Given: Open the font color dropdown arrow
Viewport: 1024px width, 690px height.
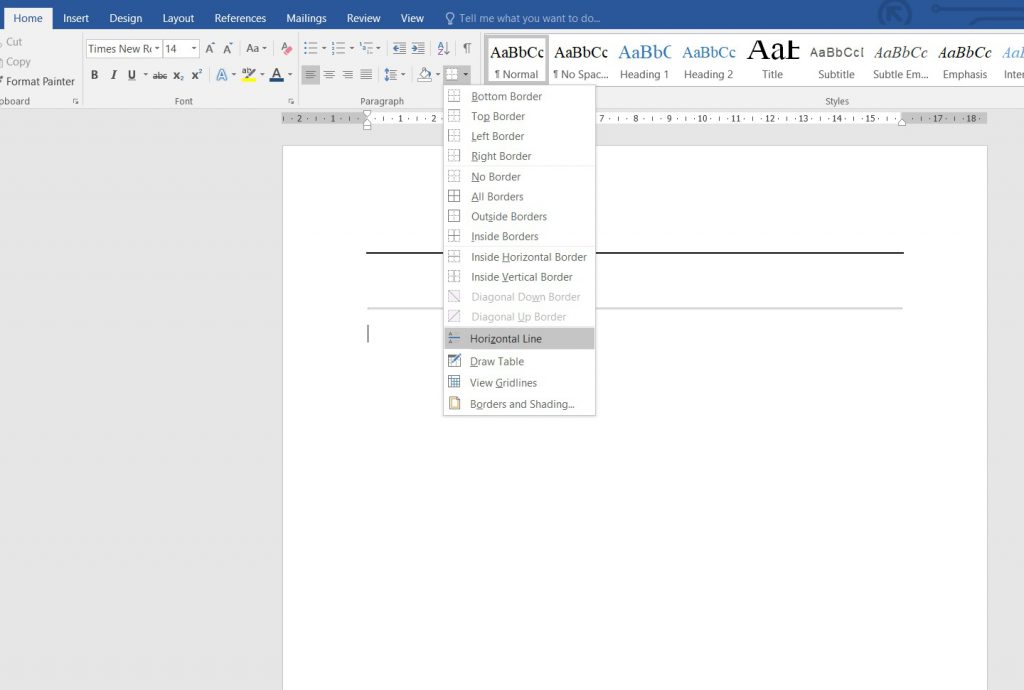Looking at the screenshot, I should [x=290, y=75].
